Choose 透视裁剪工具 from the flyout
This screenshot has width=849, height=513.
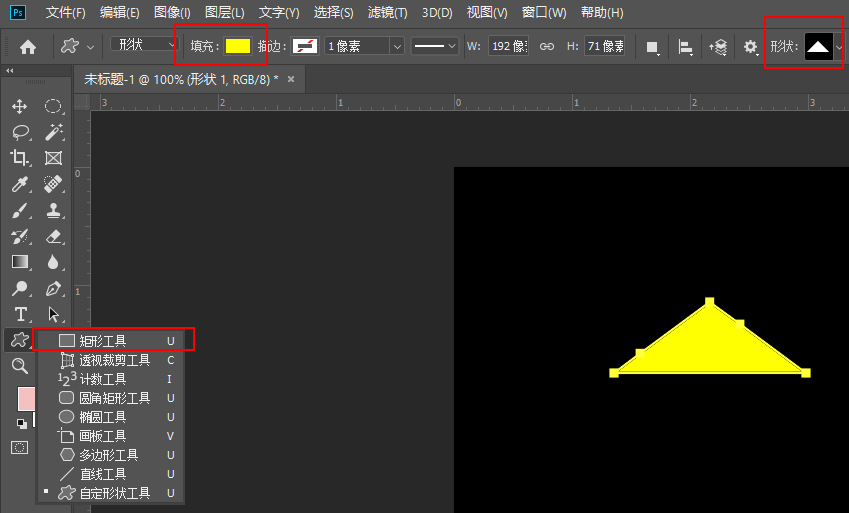[110, 360]
